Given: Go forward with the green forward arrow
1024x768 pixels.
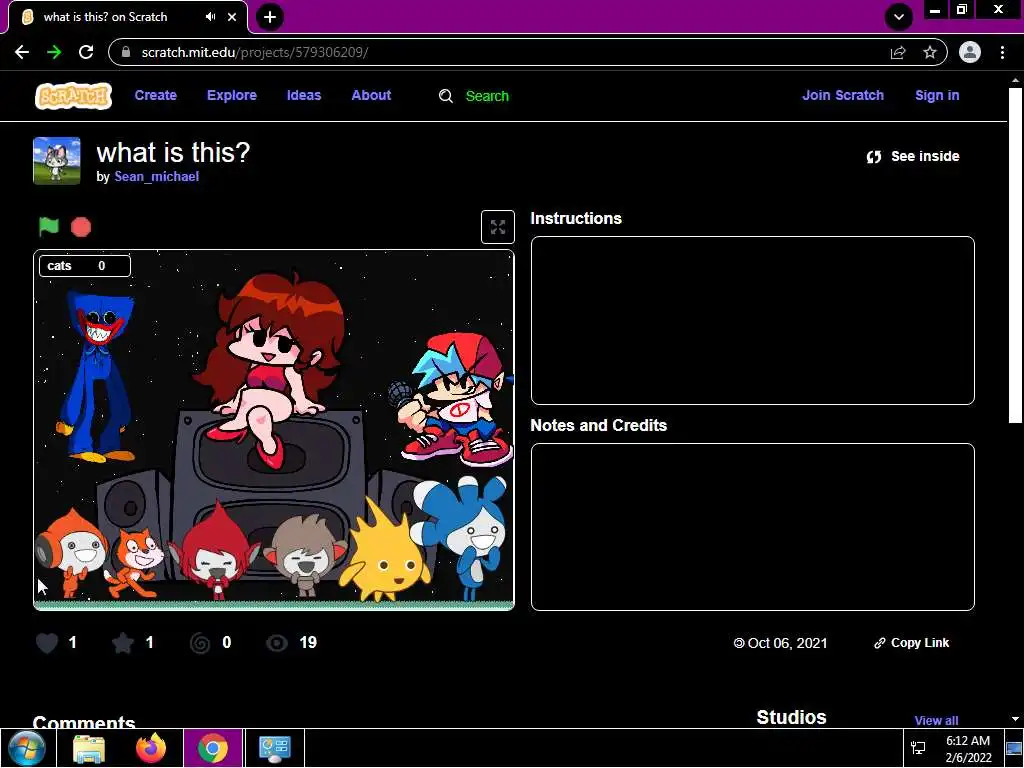Looking at the screenshot, I should 54,52.
